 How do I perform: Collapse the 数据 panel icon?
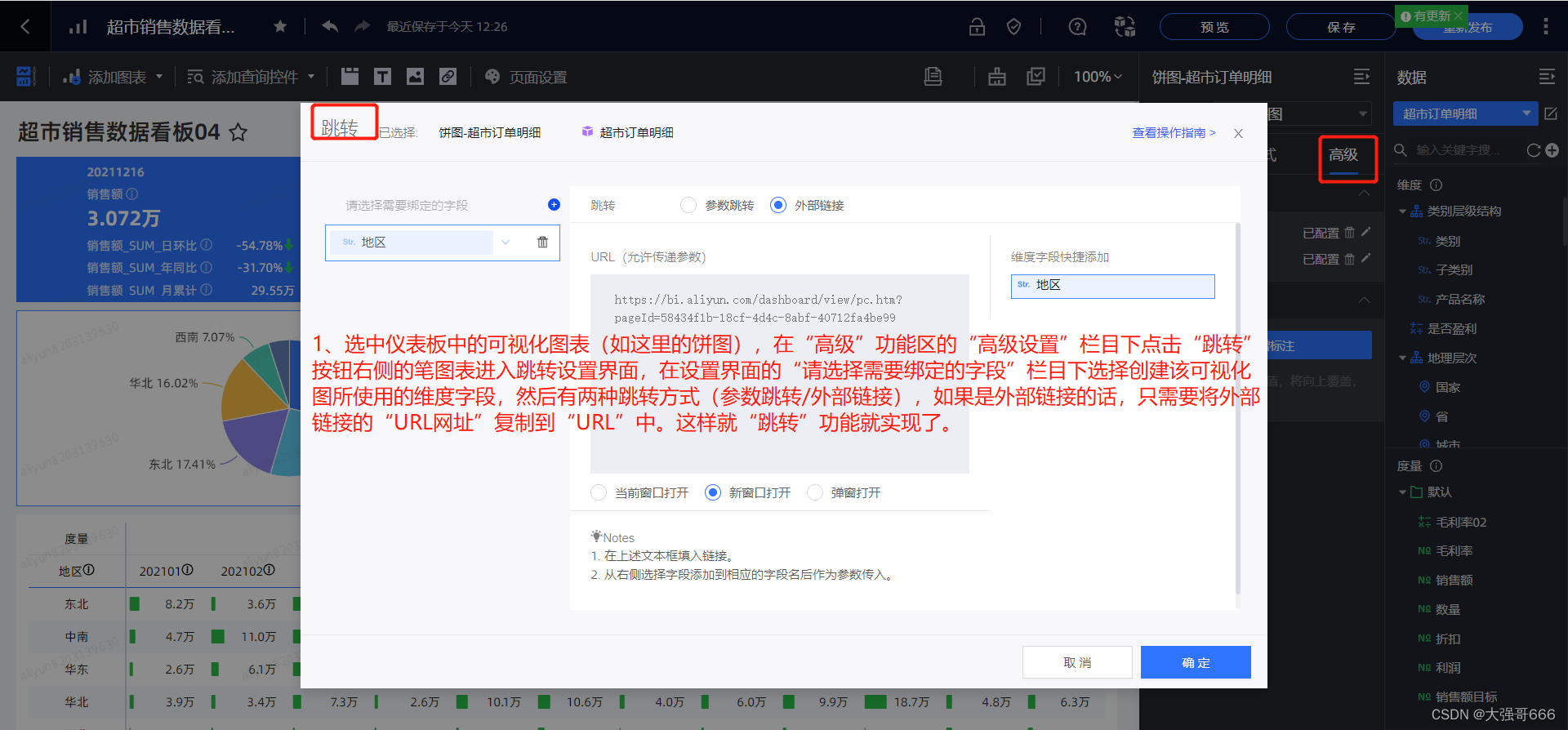point(1547,77)
